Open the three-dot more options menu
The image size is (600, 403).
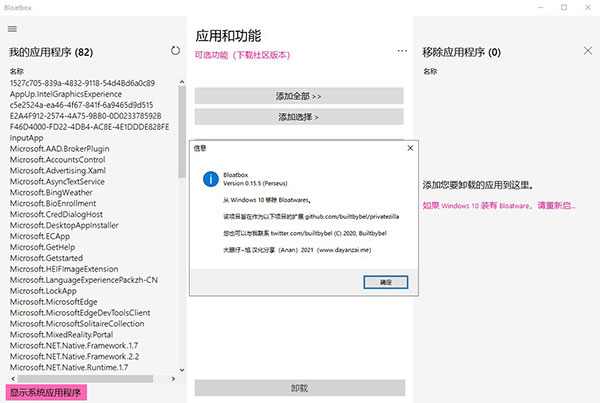pyautogui.click(x=402, y=50)
